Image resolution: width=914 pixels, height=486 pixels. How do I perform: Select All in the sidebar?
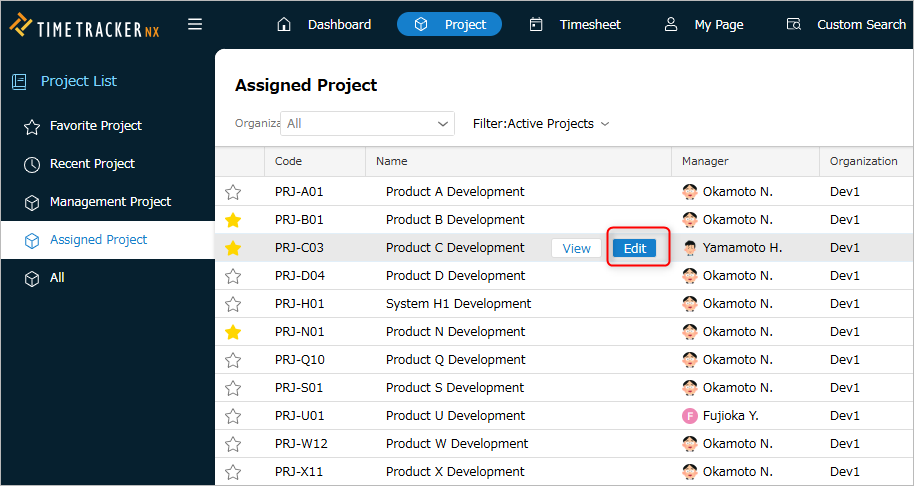tap(108, 278)
